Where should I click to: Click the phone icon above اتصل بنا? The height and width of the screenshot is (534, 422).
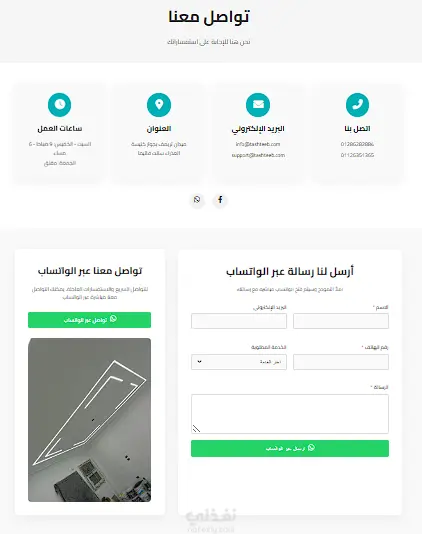click(x=357, y=105)
